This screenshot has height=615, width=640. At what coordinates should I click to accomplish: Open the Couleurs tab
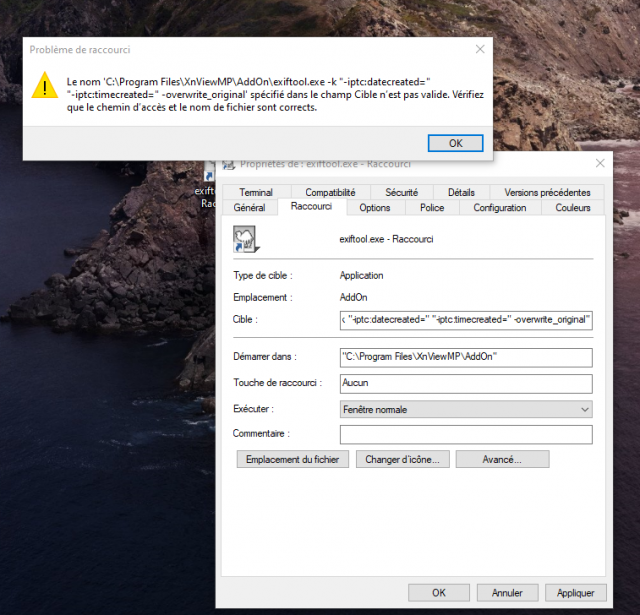573,208
